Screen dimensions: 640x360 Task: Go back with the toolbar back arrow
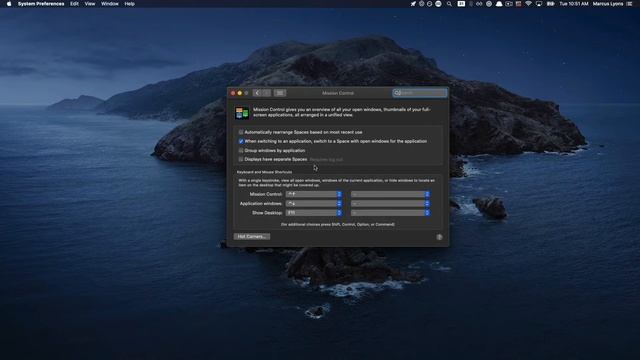coord(257,93)
